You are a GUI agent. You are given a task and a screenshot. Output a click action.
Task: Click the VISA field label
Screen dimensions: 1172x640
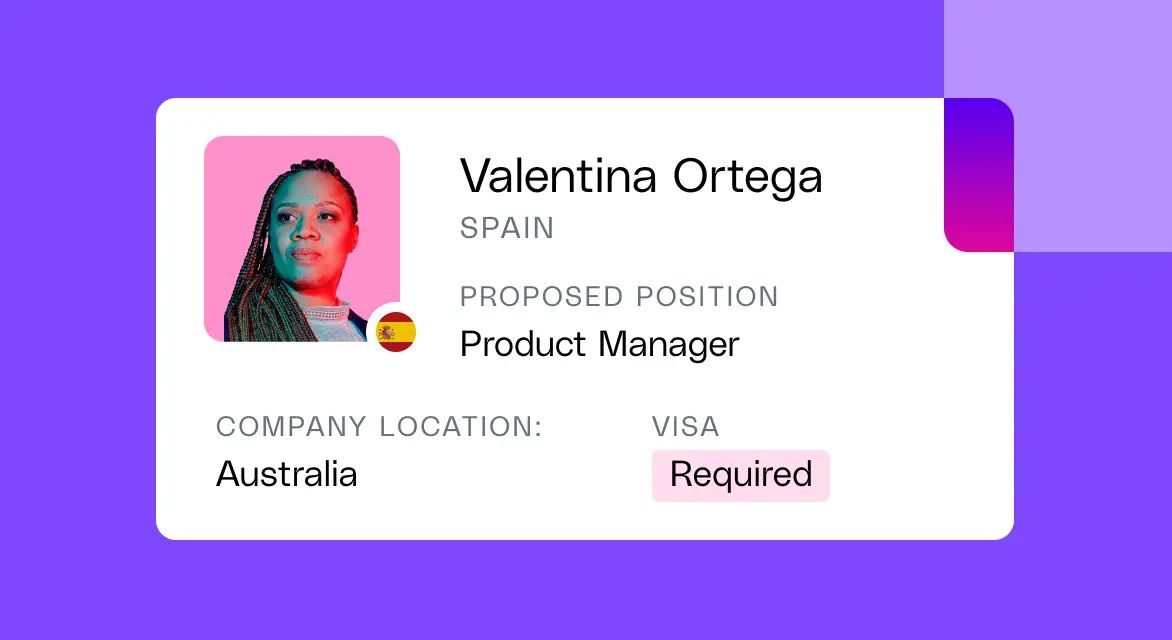pyautogui.click(x=685, y=427)
